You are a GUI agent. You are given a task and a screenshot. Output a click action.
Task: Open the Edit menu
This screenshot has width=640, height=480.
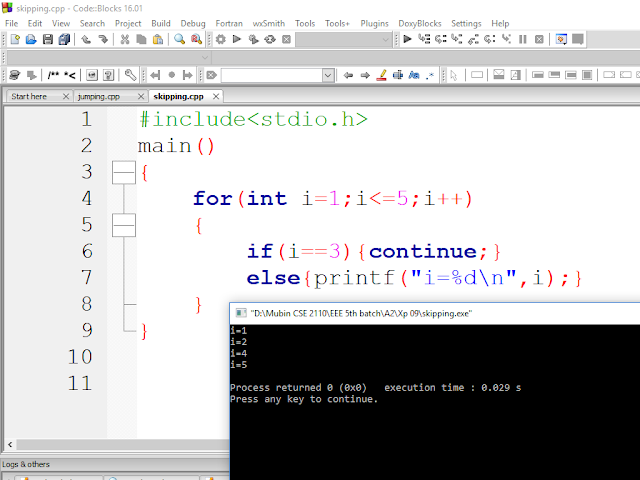pos(35,23)
